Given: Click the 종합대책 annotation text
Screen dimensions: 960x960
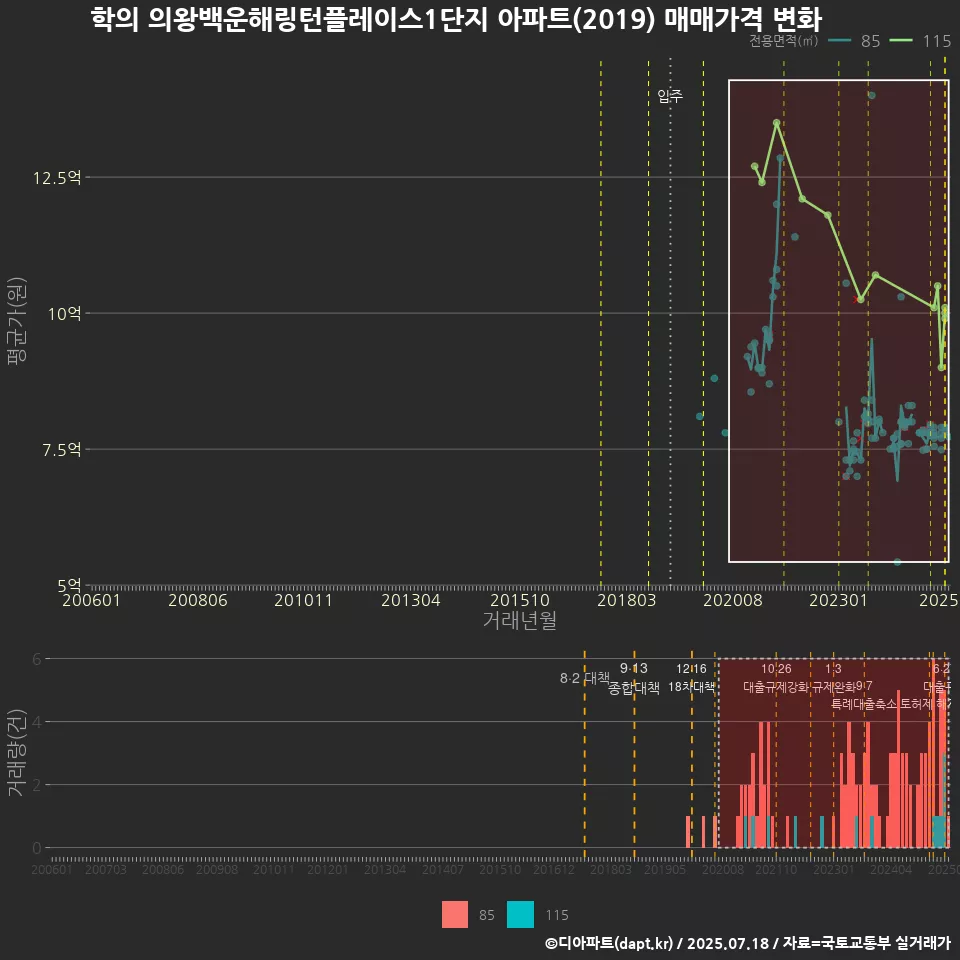Looking at the screenshot, I should (634, 688).
